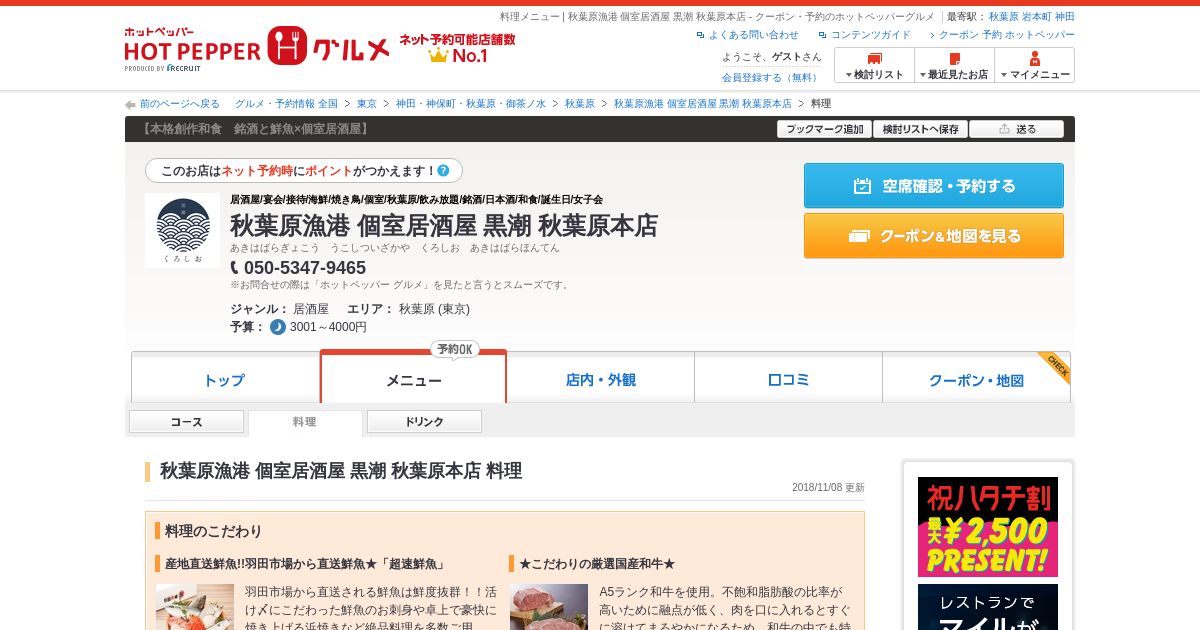Screen dimensions: 1200x630
Task: Open the マイメニュー dropdown
Action: (x=1035, y=65)
